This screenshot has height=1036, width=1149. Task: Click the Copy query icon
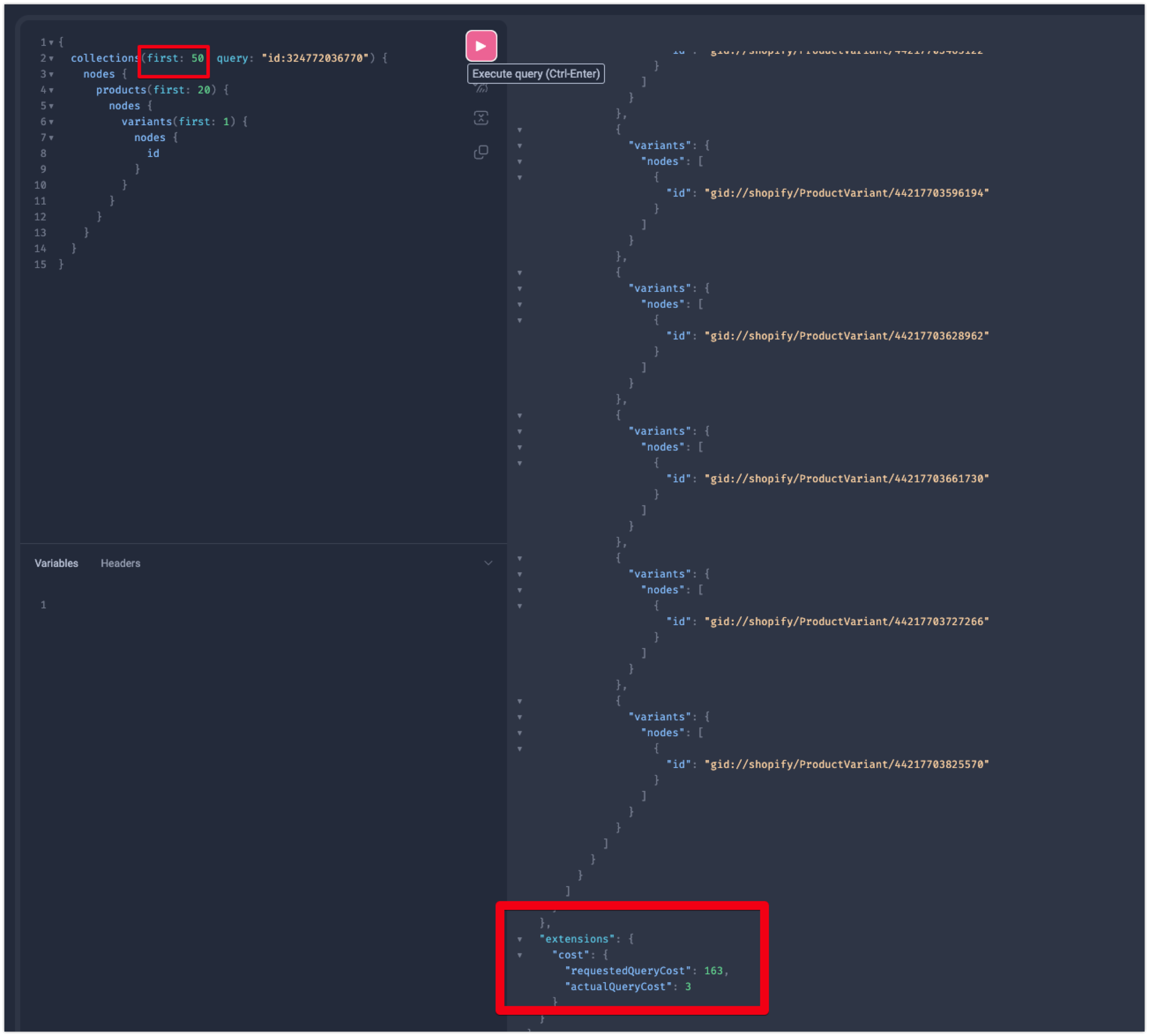tap(481, 153)
